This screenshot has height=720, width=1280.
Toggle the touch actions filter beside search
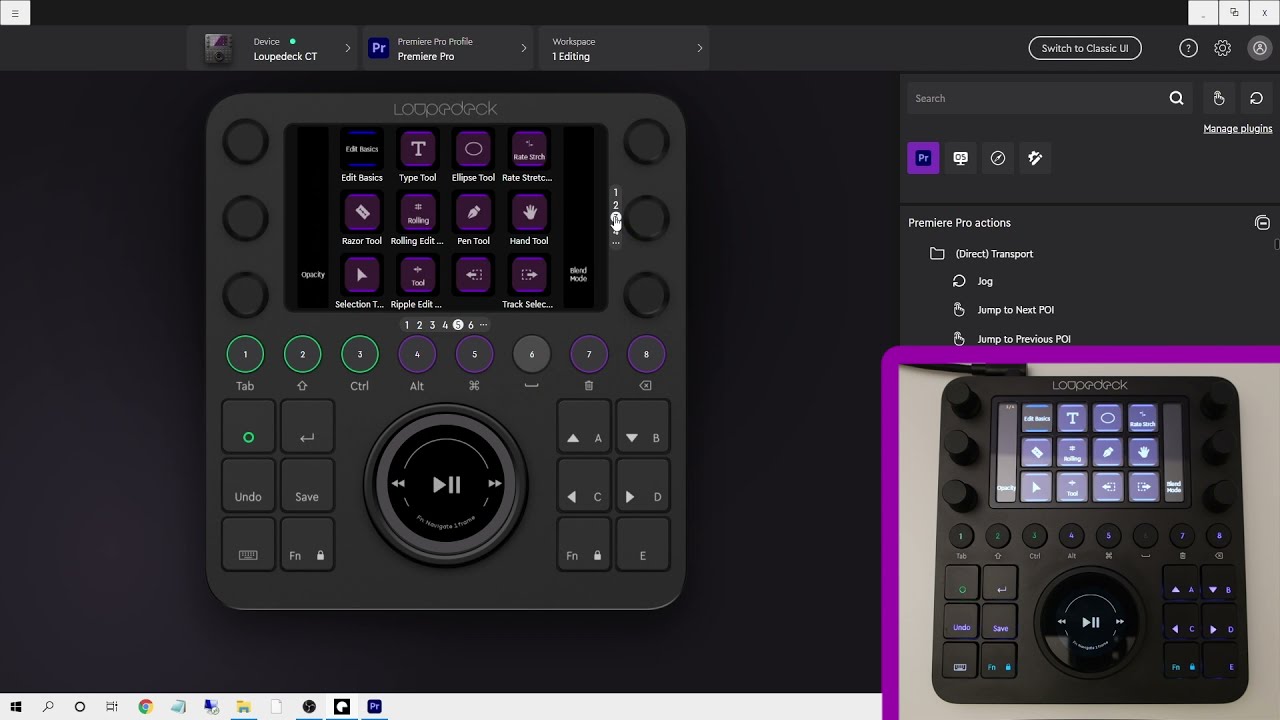pos(1219,97)
